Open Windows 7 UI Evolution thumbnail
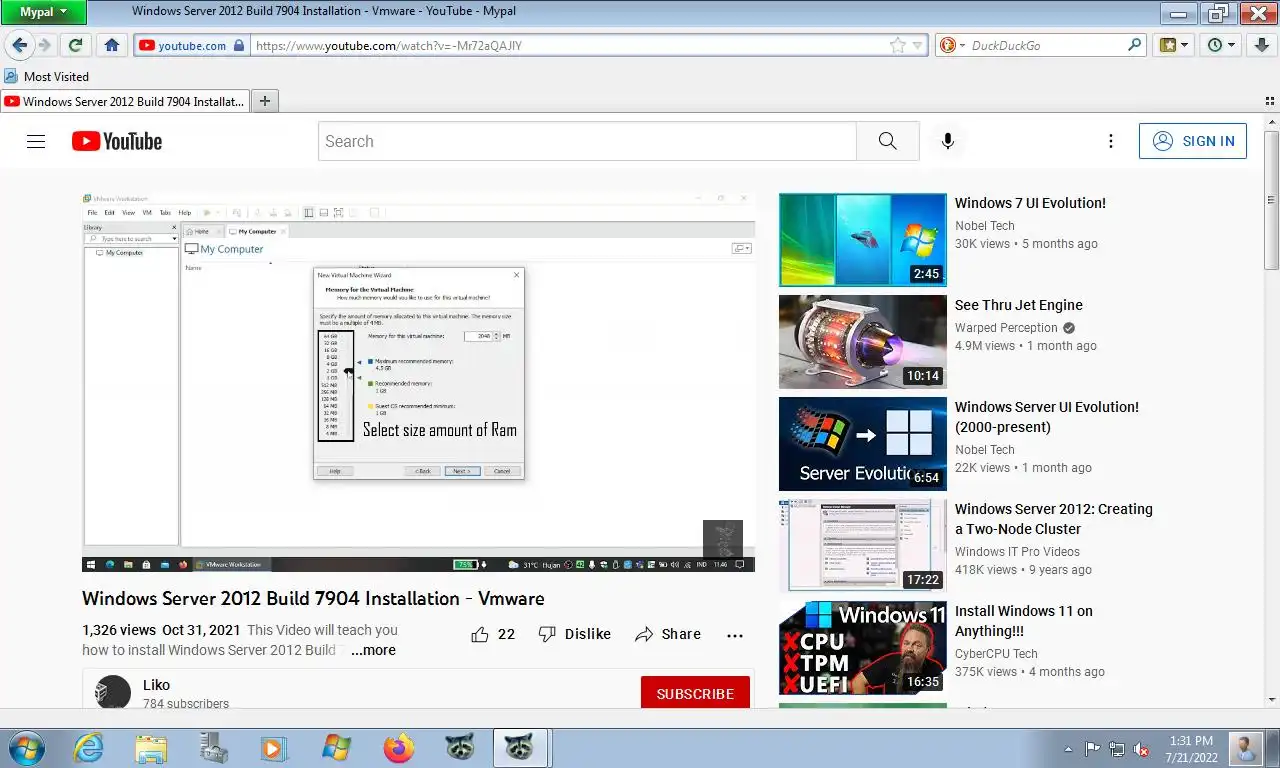The image size is (1280, 768). coord(863,240)
